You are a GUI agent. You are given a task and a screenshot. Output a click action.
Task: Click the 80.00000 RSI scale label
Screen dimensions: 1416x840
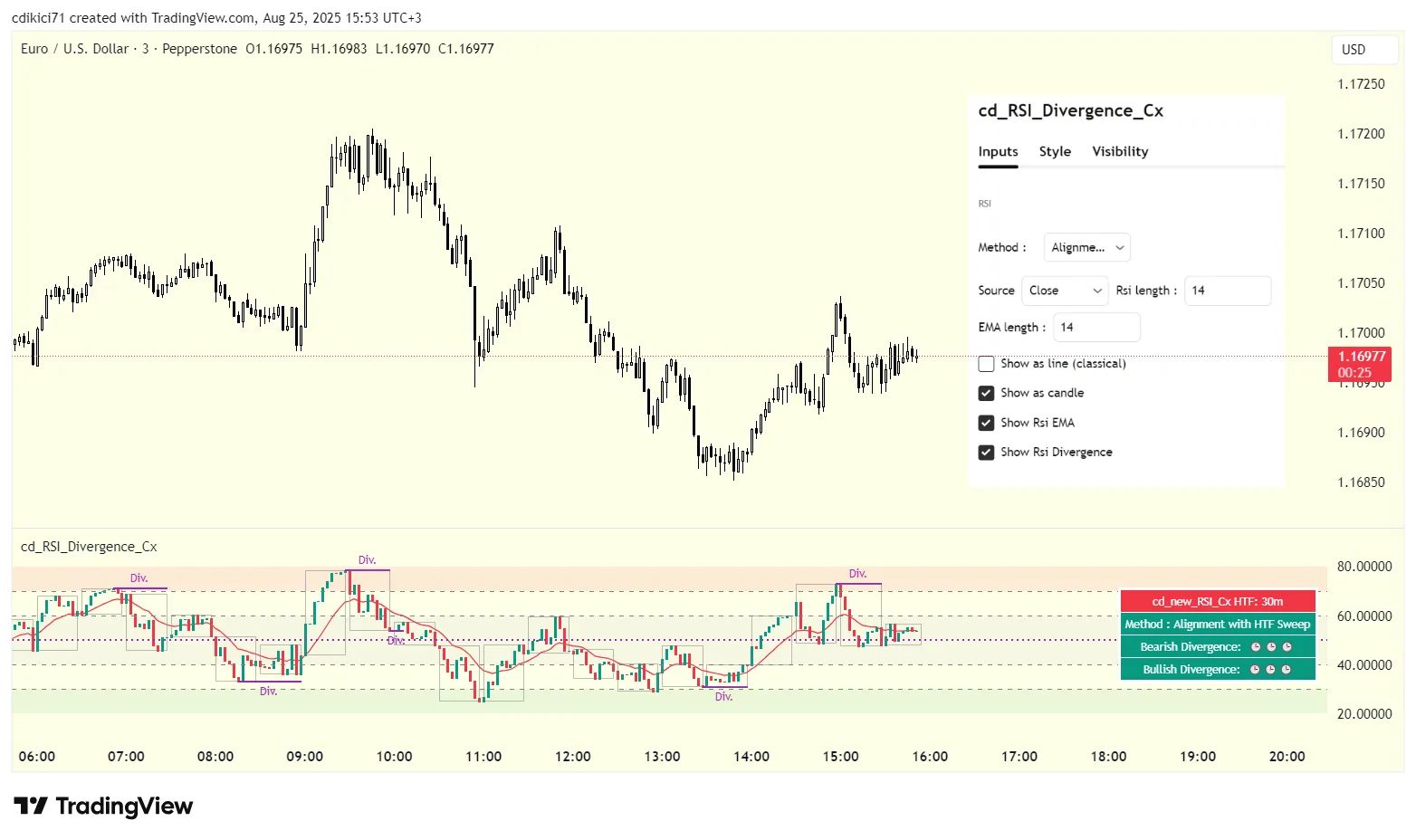(1364, 567)
